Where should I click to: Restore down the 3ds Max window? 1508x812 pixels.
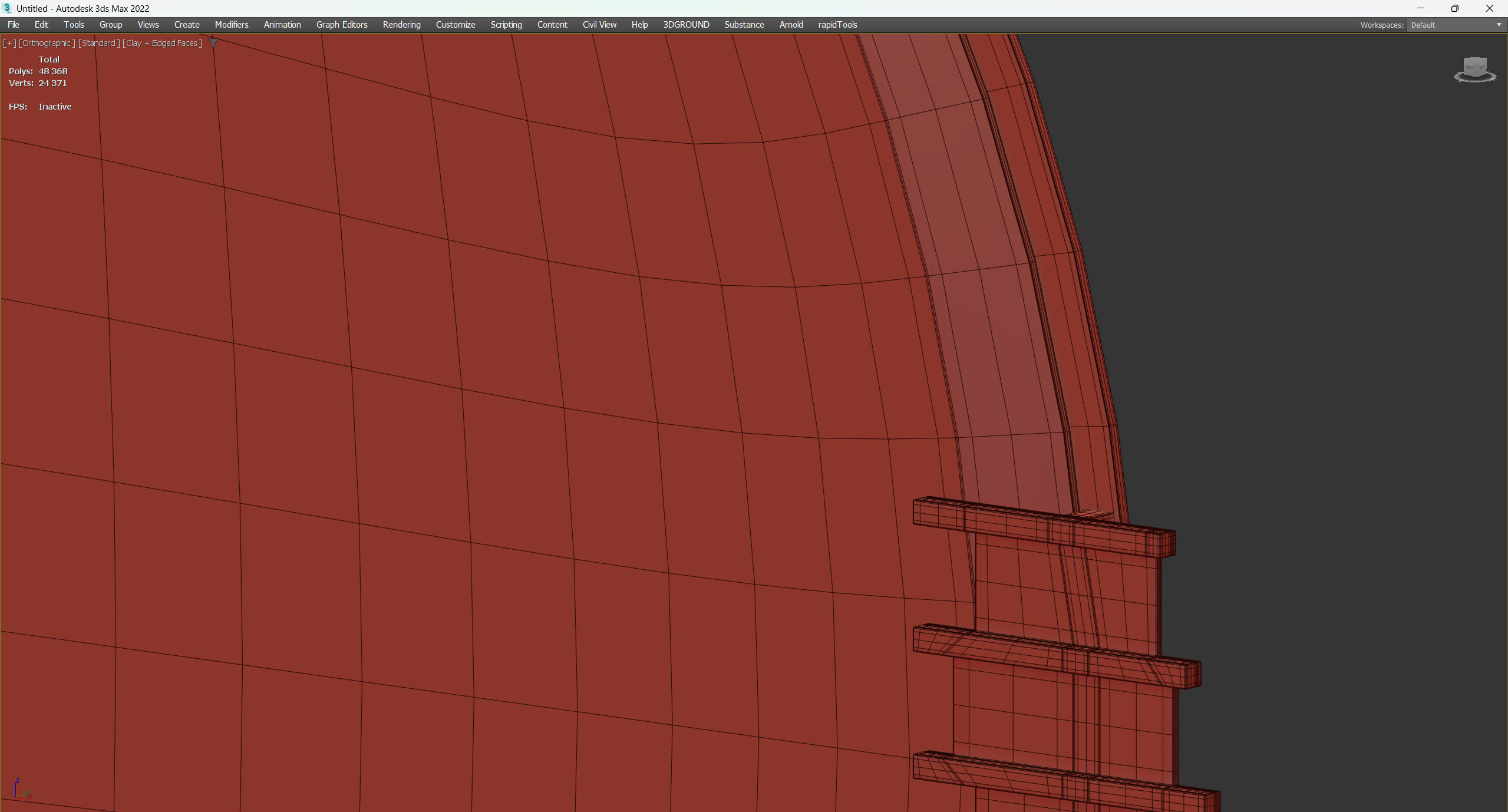point(1454,8)
